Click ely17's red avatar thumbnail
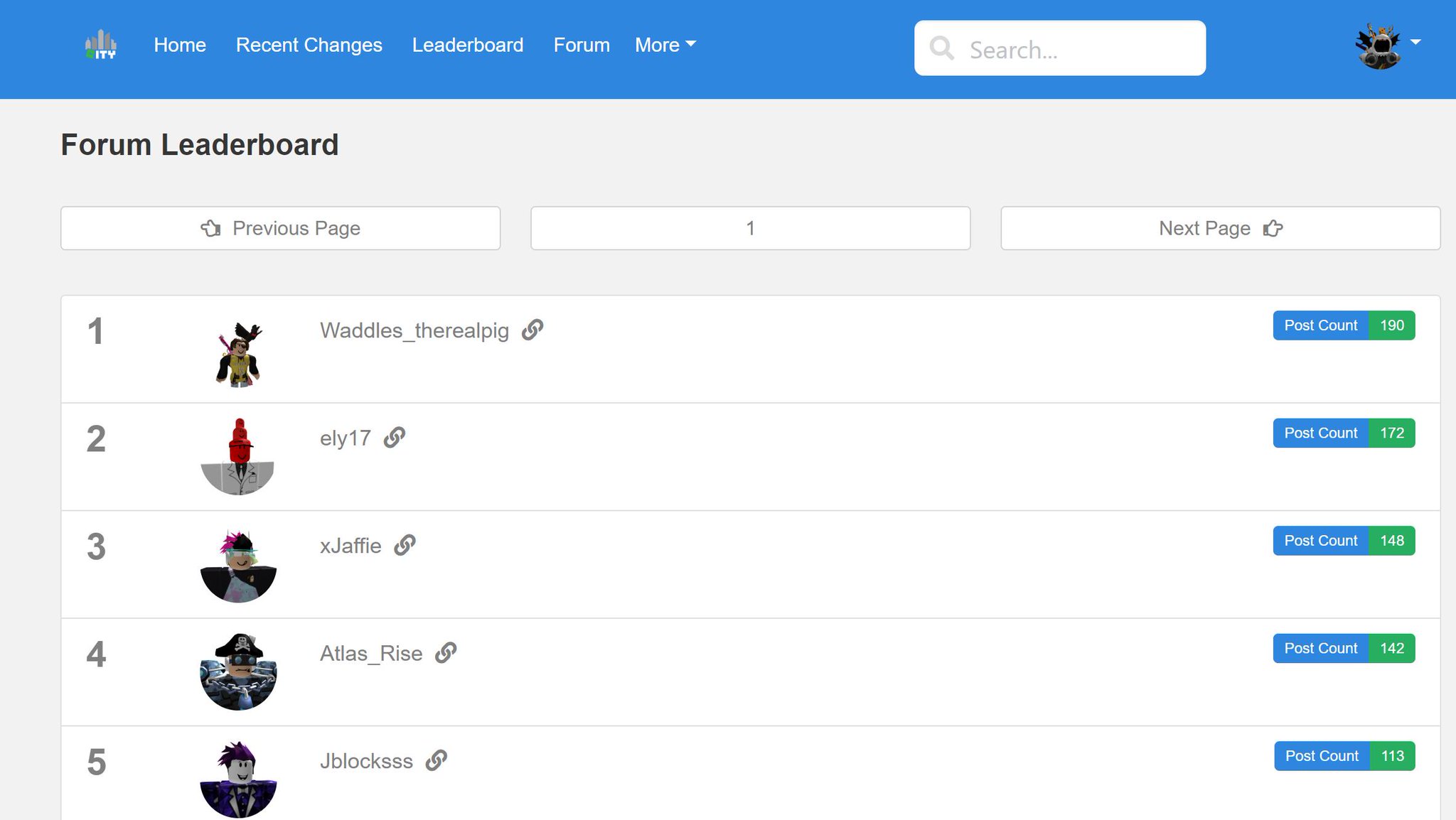 (x=238, y=457)
